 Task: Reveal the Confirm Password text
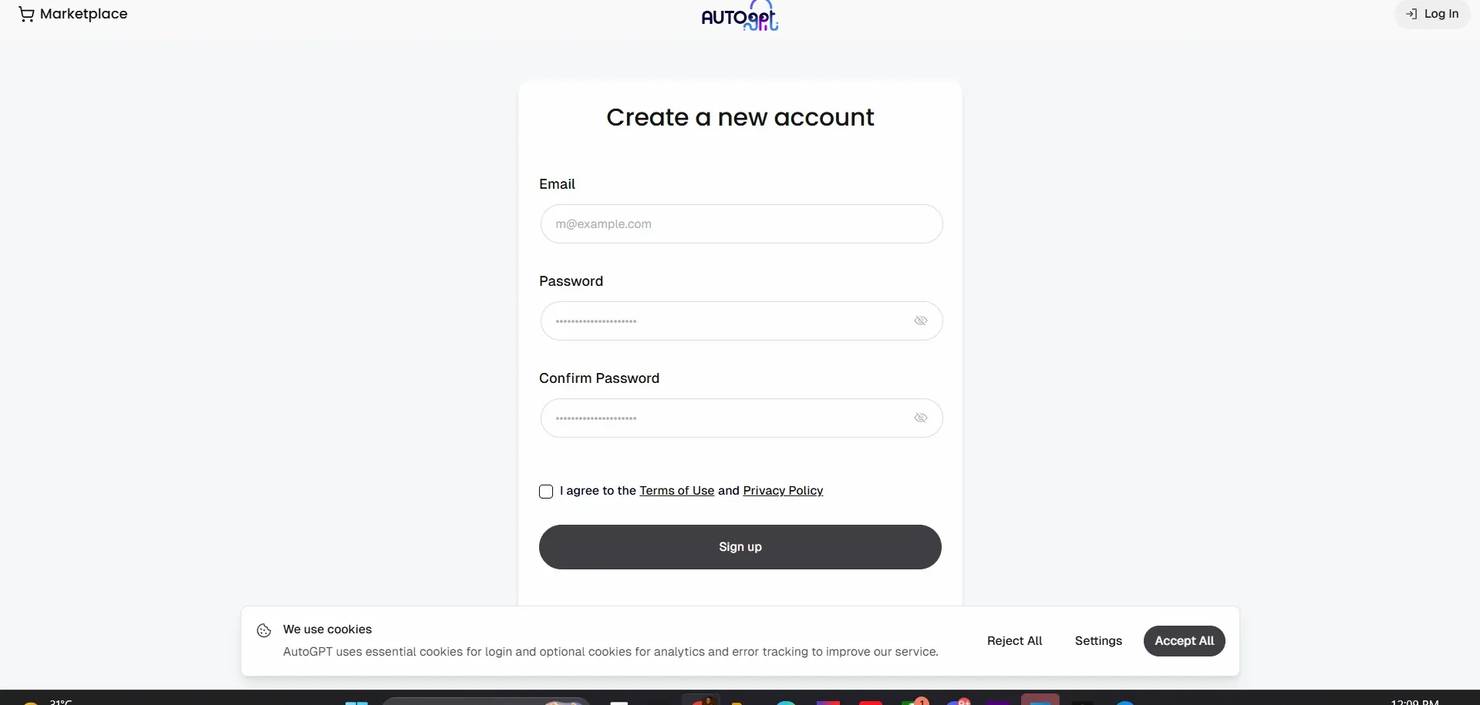coord(920,418)
